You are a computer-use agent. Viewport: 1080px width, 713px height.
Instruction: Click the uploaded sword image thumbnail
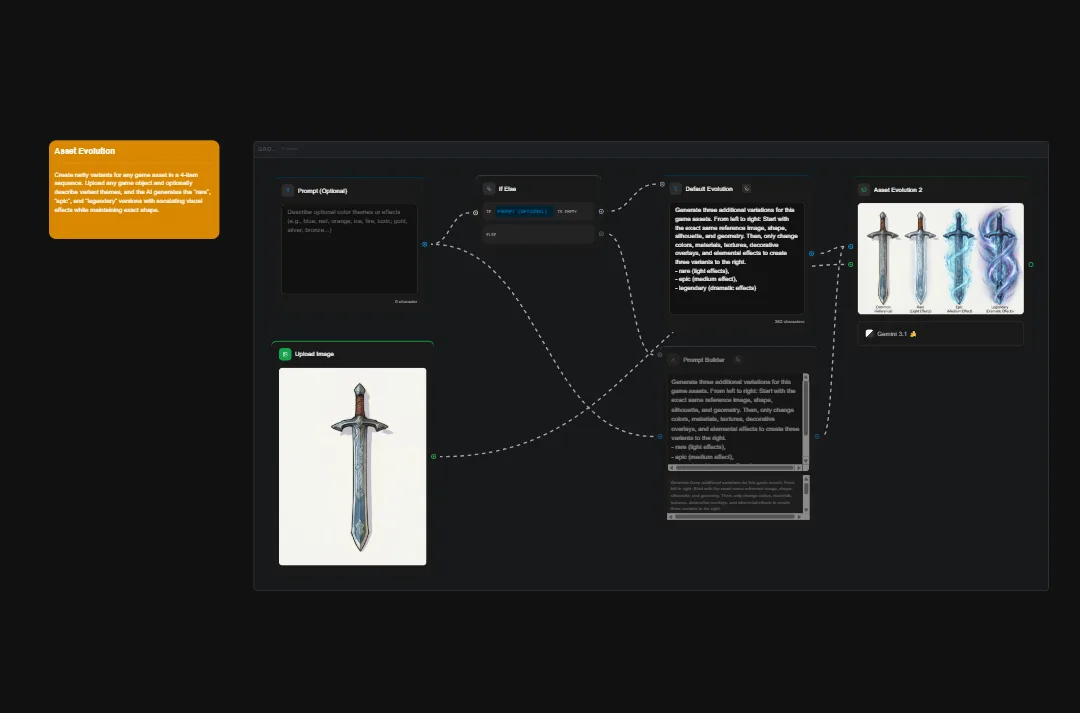tap(352, 466)
